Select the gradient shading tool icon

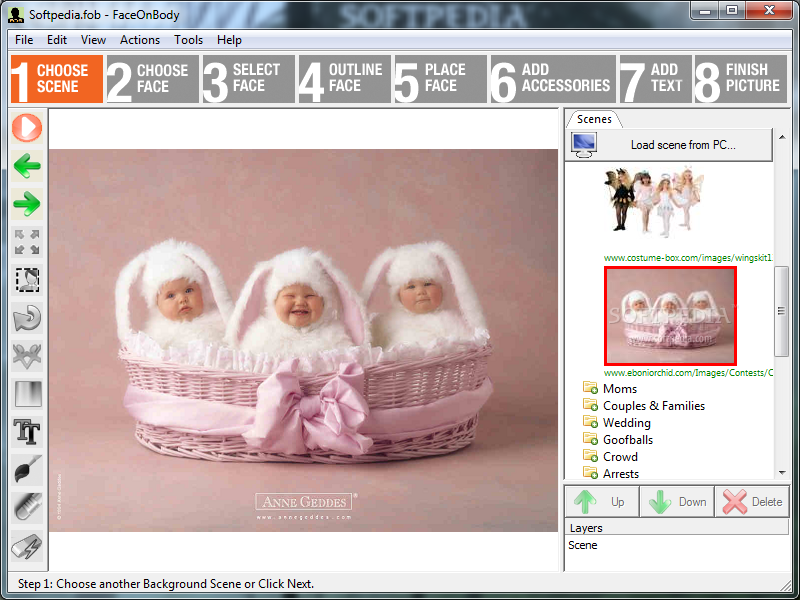pos(27,394)
